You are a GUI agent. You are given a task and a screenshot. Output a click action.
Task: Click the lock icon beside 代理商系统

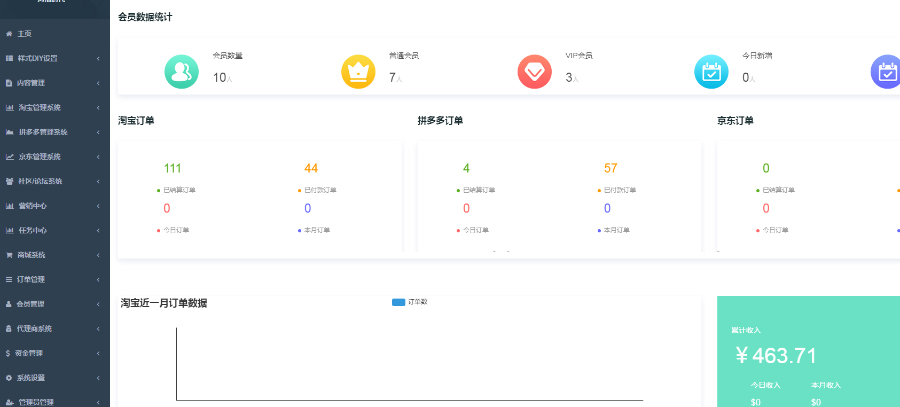(x=9, y=329)
